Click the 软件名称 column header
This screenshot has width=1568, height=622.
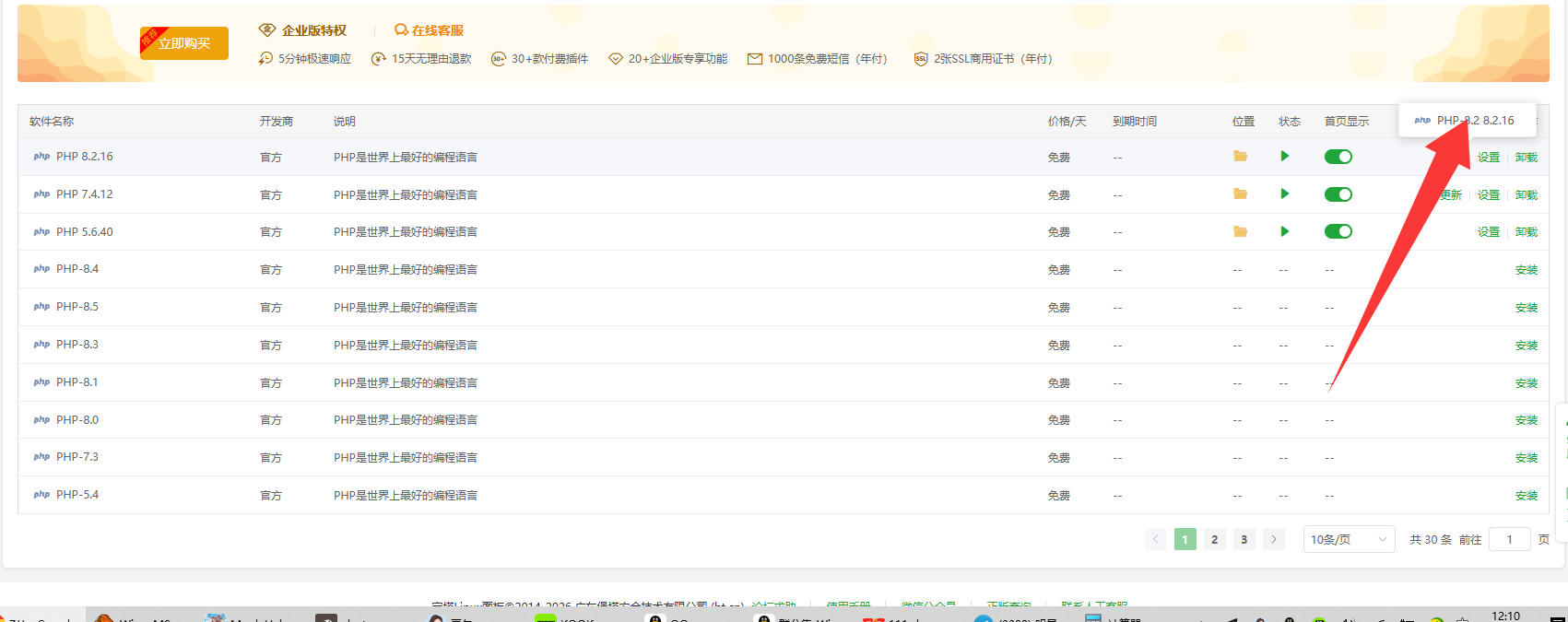coord(52,122)
